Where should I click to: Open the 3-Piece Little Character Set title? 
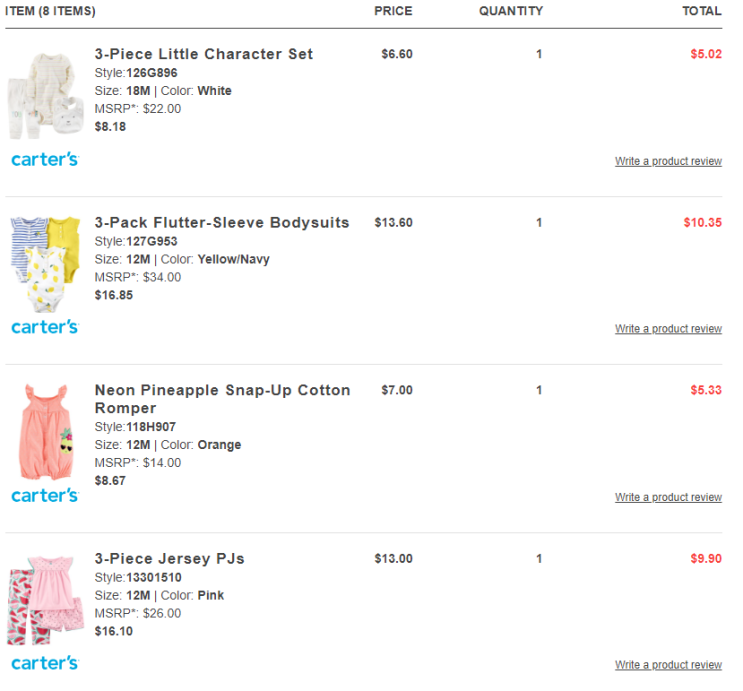click(204, 54)
